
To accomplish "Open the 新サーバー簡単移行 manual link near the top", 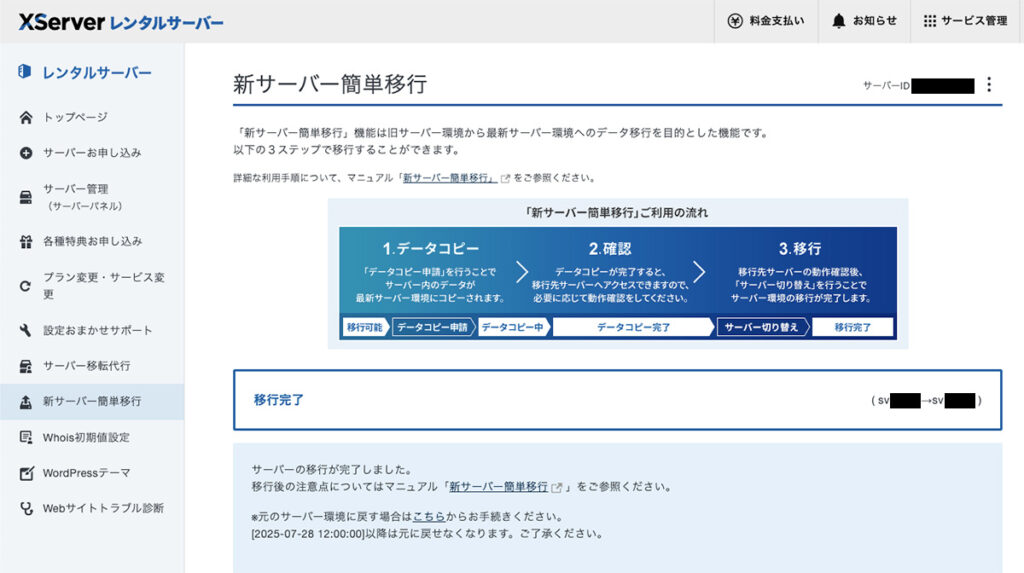I will pos(449,178).
